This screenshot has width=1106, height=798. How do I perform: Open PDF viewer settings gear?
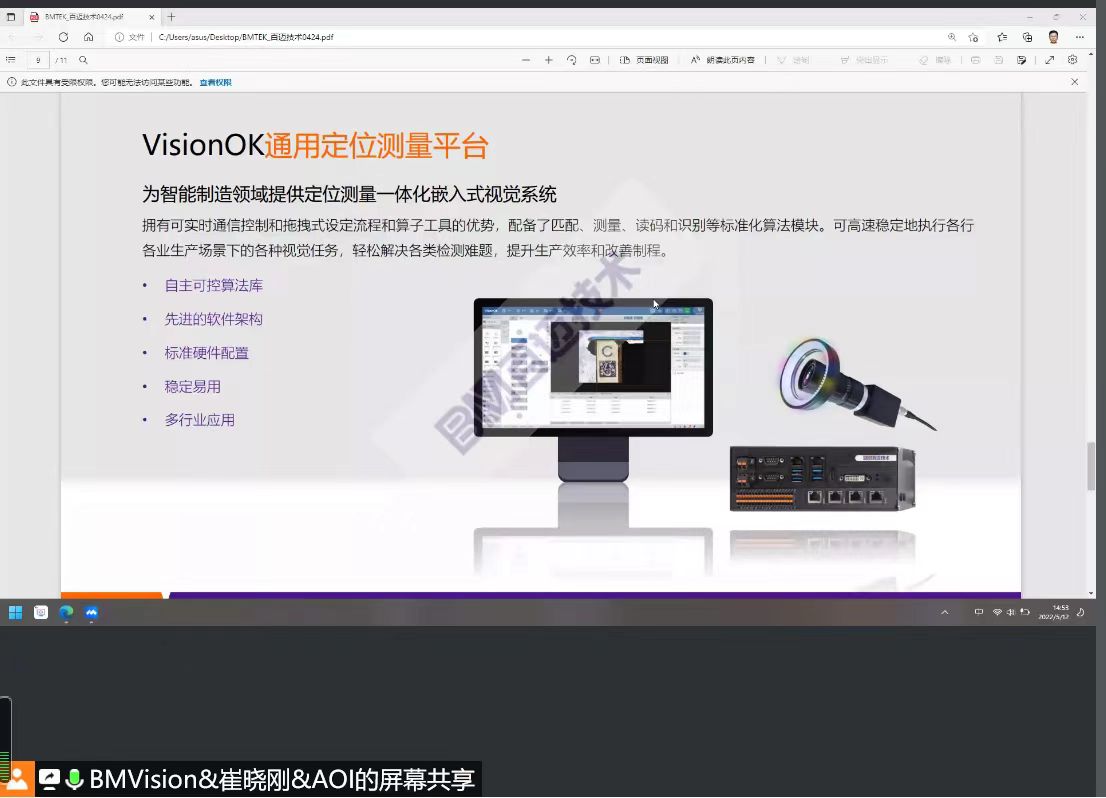[1072, 60]
